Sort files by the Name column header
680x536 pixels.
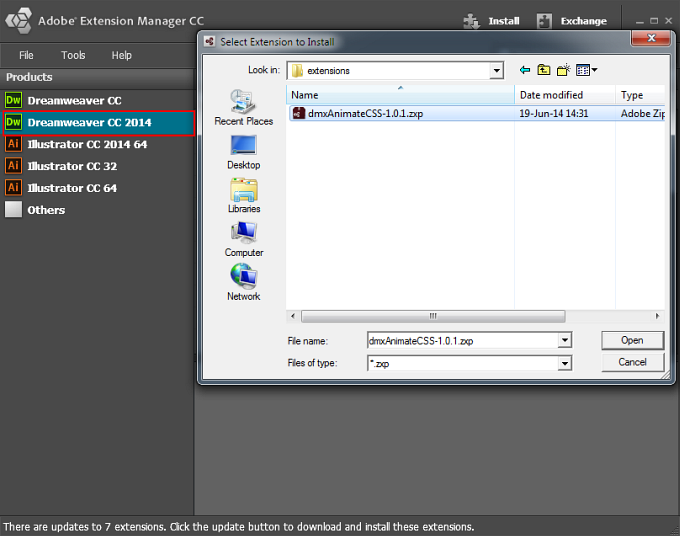click(400, 95)
